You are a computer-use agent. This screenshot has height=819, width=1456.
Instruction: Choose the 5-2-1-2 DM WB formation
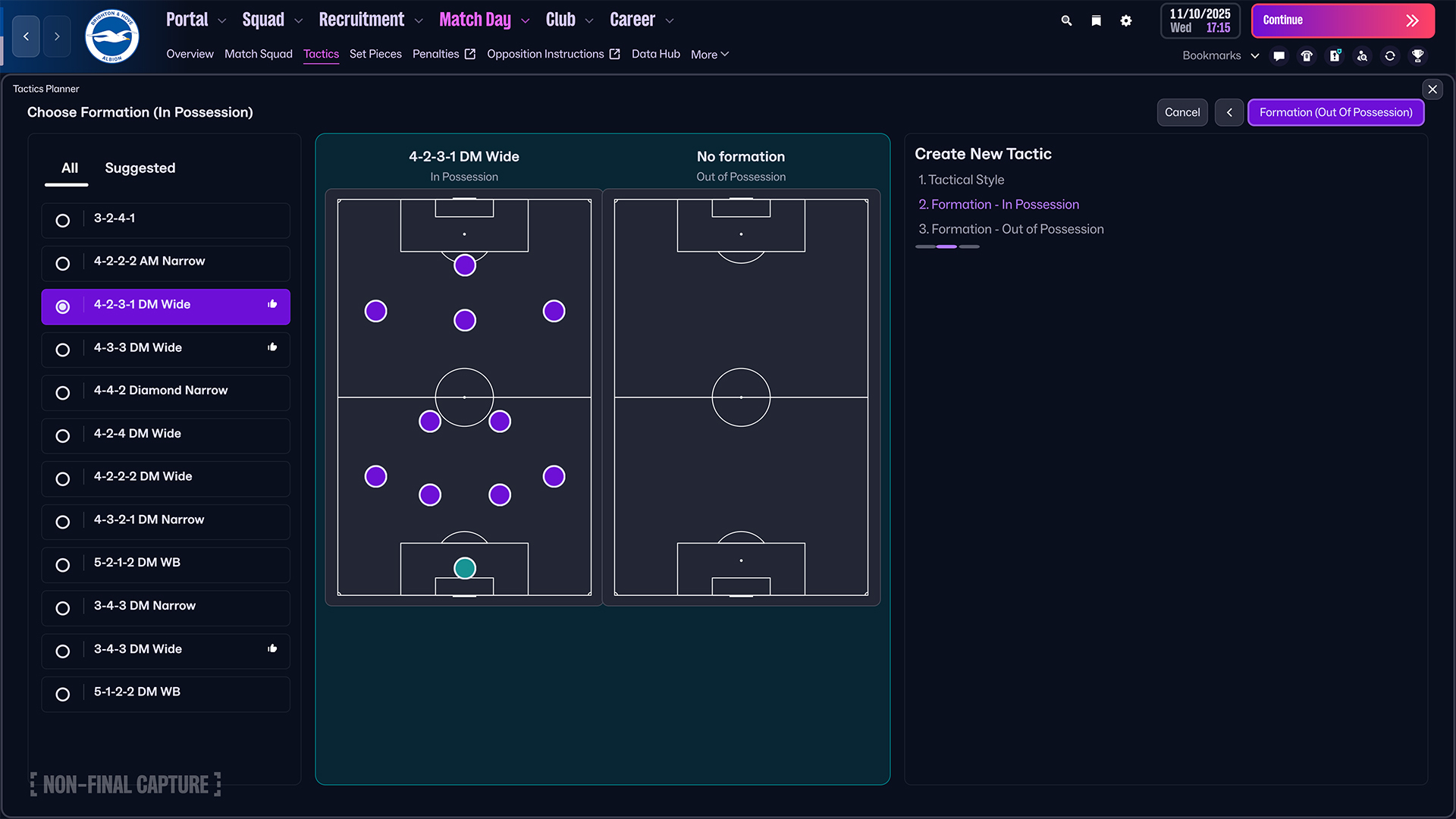63,565
